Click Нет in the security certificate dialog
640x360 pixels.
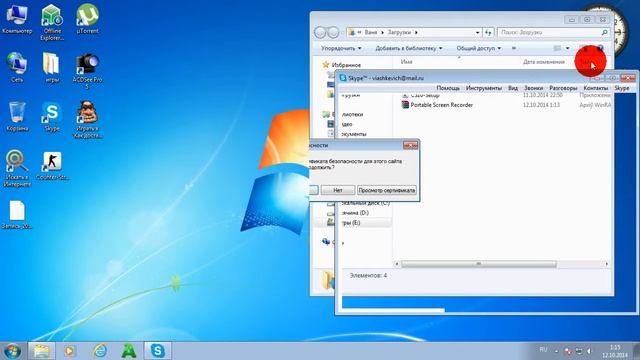[x=338, y=190]
